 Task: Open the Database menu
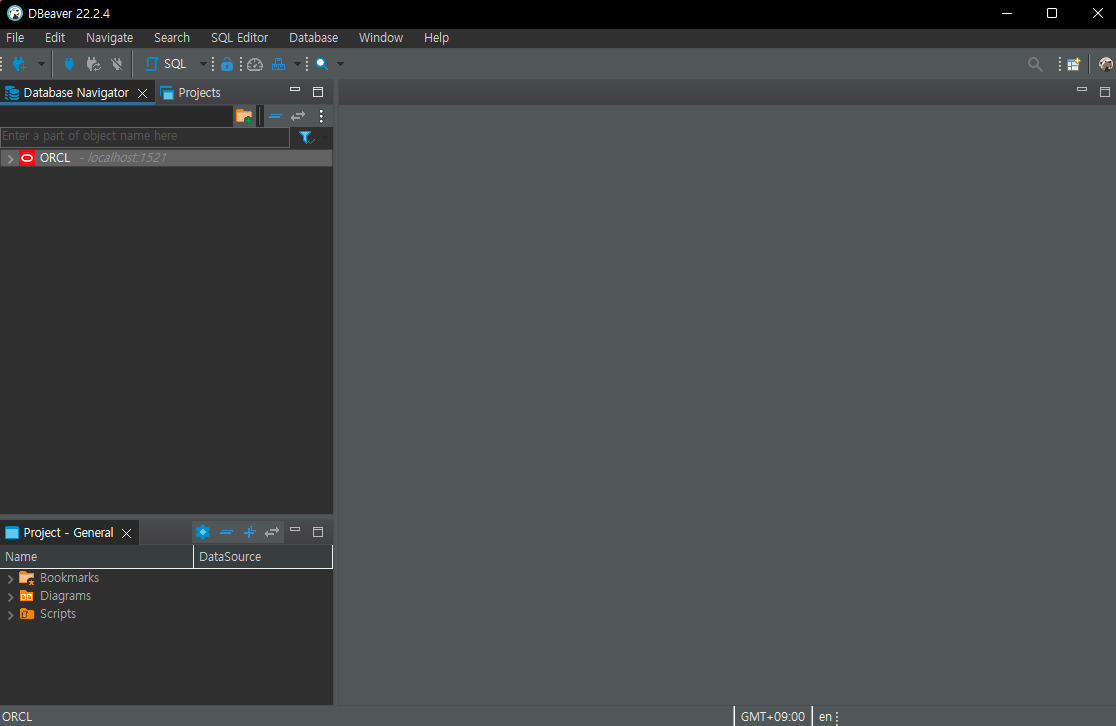[x=313, y=38]
